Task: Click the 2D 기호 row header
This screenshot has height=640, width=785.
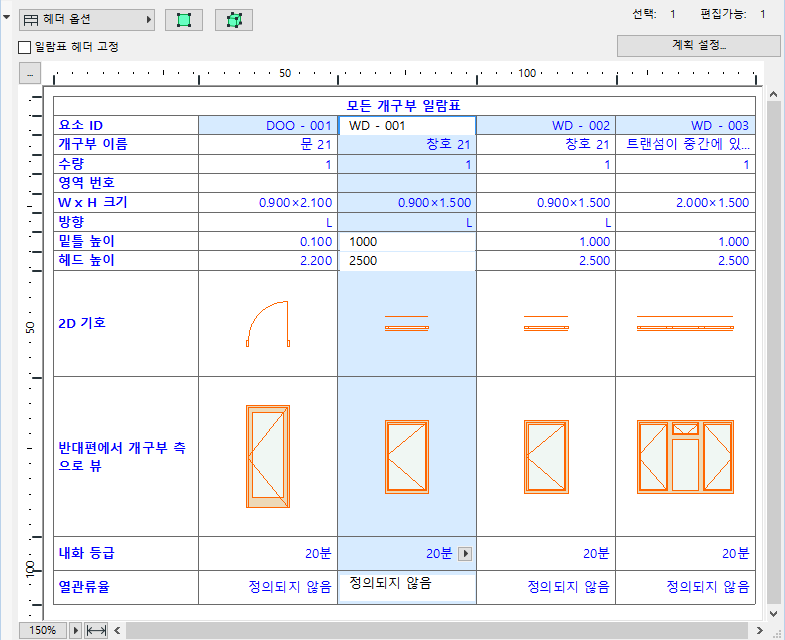Action: pyautogui.click(x=126, y=324)
